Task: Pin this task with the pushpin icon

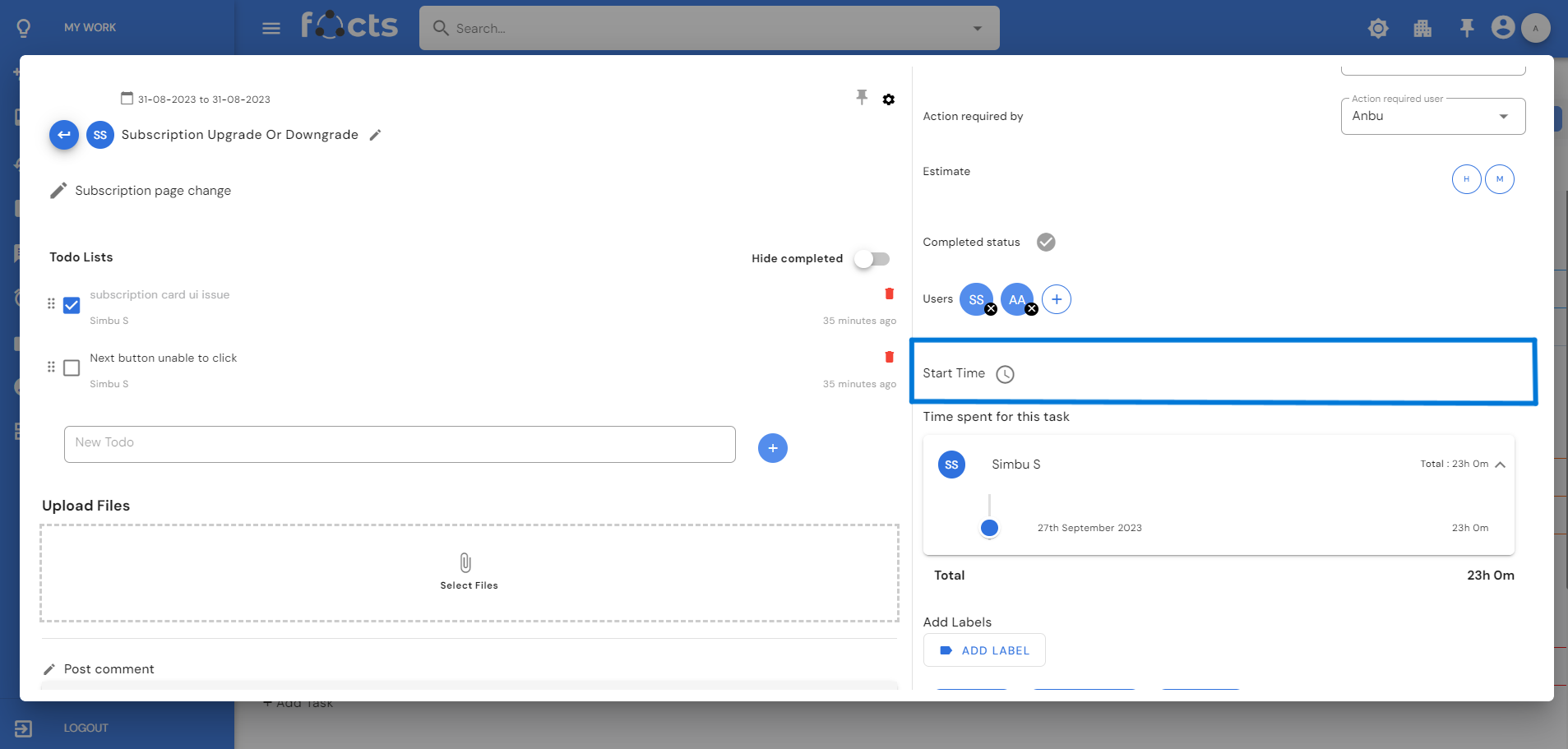Action: tap(862, 98)
